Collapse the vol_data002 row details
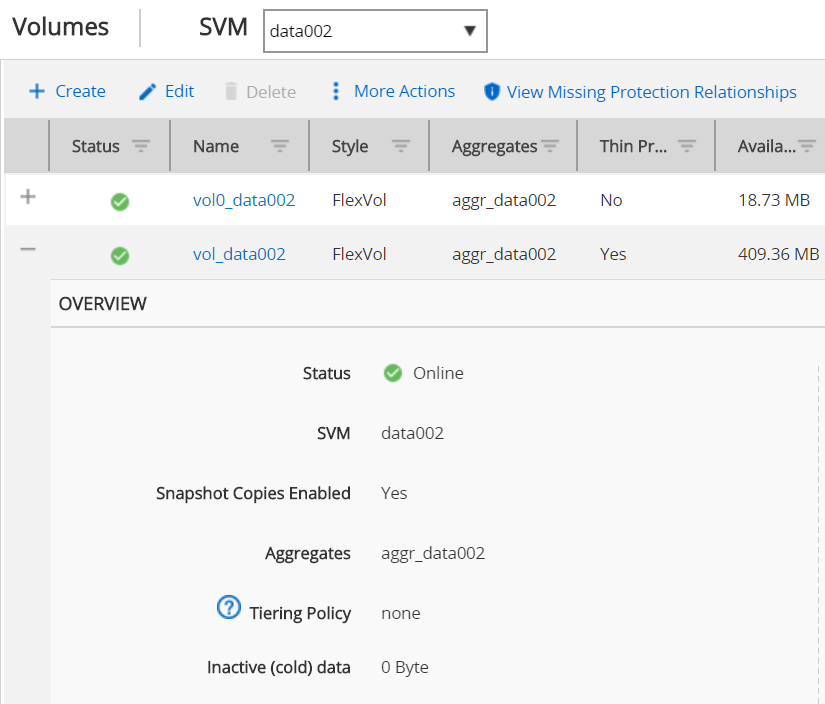This screenshot has height=704, width=825. (28, 250)
